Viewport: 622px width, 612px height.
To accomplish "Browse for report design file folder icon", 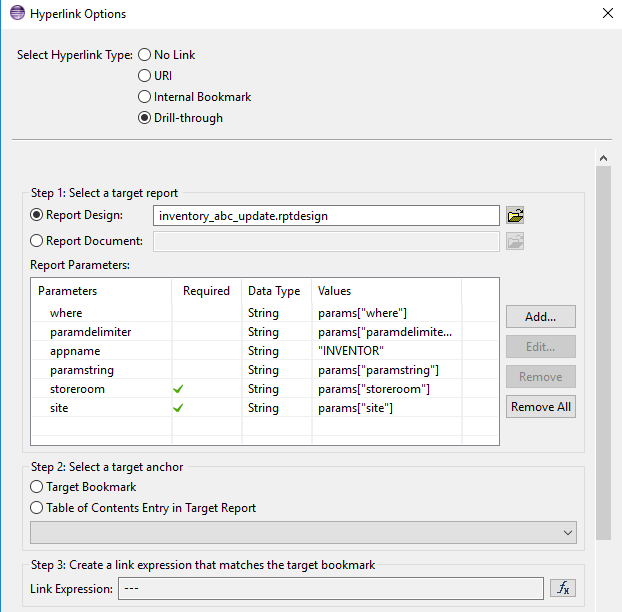I will pyautogui.click(x=515, y=216).
